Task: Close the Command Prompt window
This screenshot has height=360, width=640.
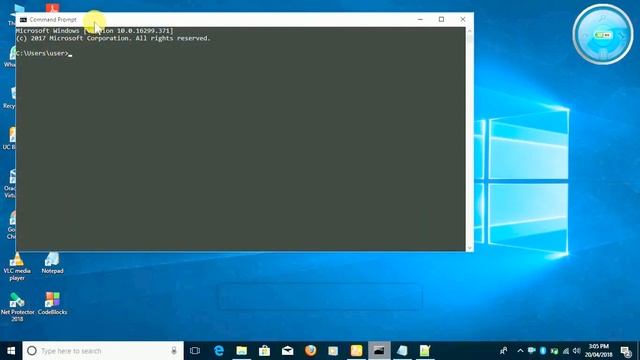Action: coord(462,19)
